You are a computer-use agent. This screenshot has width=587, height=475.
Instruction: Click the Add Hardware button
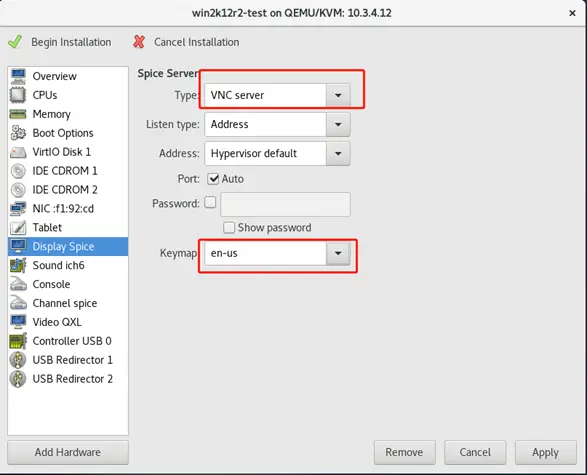[68, 452]
